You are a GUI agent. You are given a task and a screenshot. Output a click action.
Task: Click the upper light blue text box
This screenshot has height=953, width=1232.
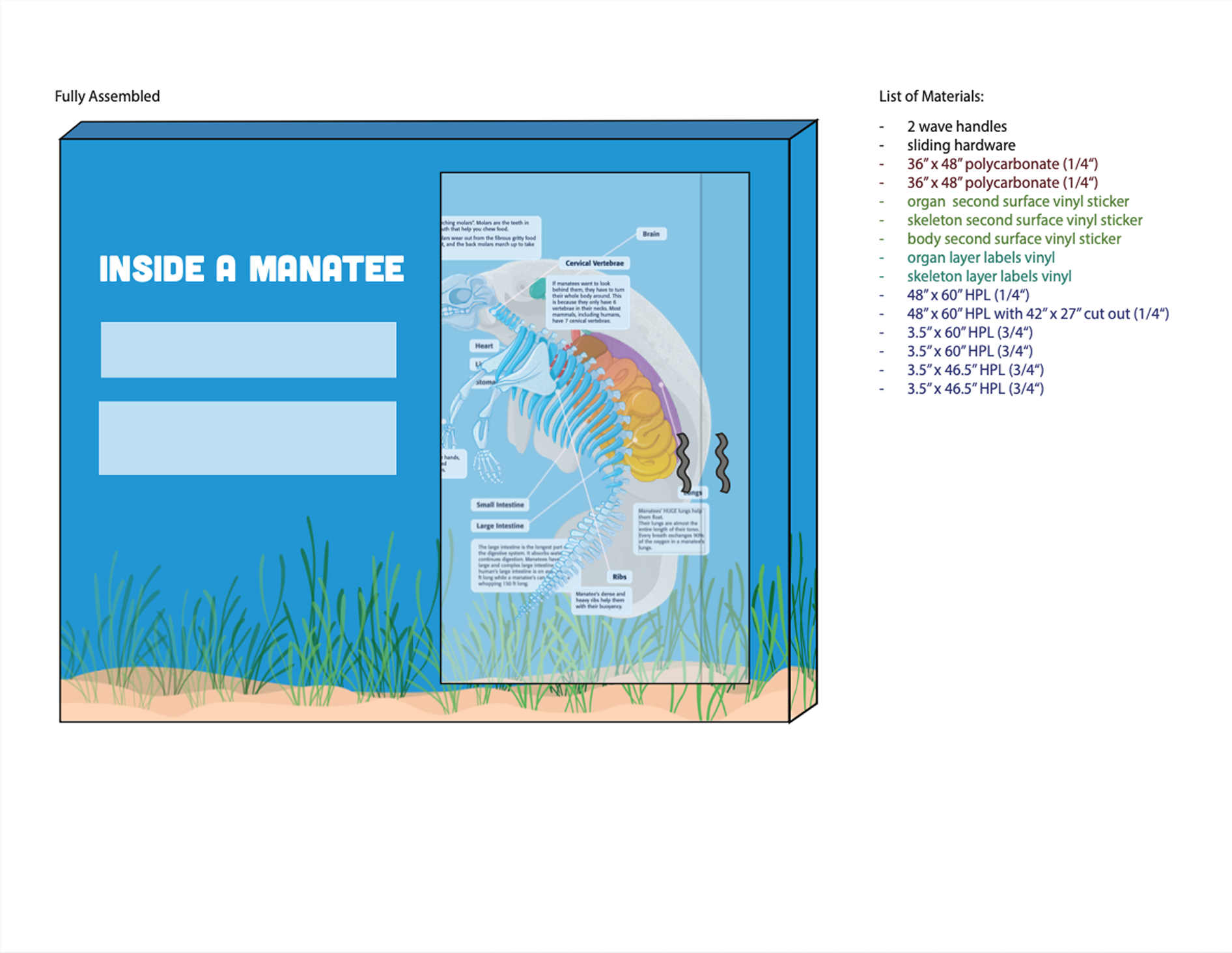click(x=248, y=350)
